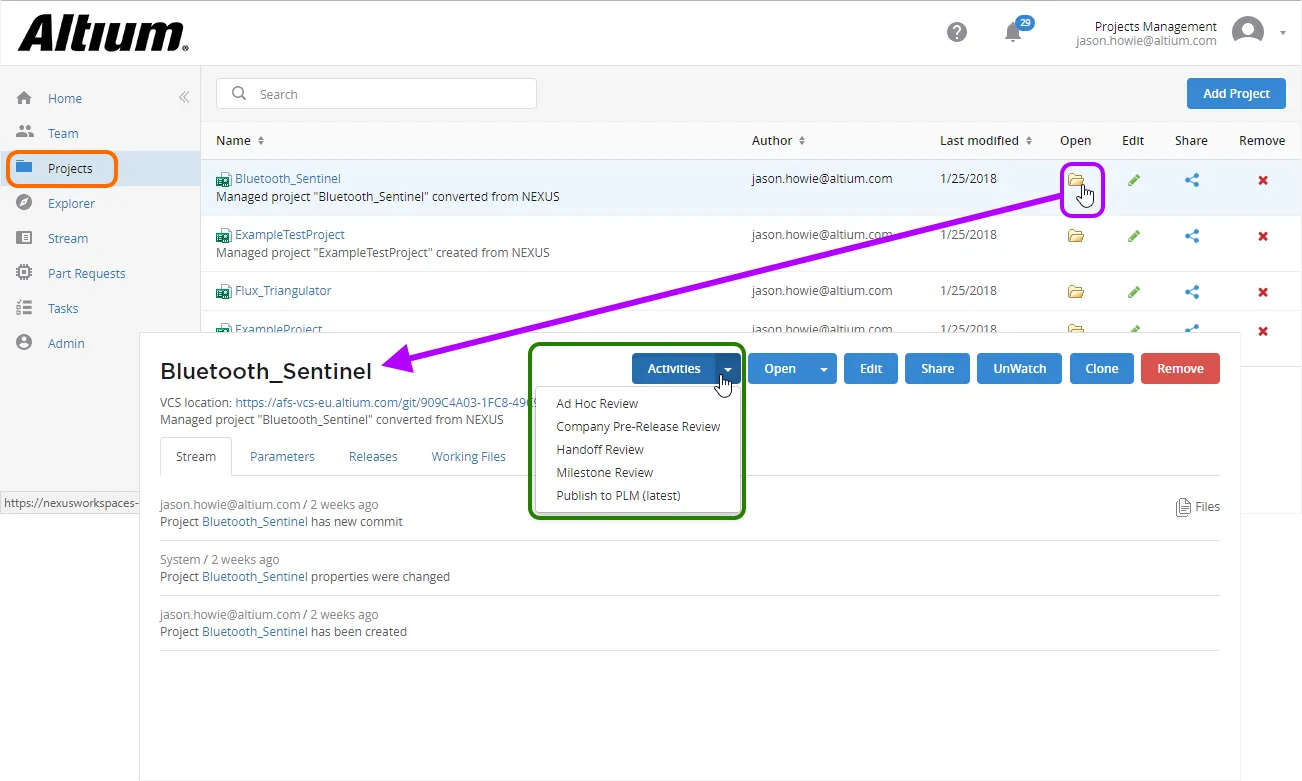Open the Team page in sidebar
This screenshot has width=1302, height=781.
tap(63, 133)
